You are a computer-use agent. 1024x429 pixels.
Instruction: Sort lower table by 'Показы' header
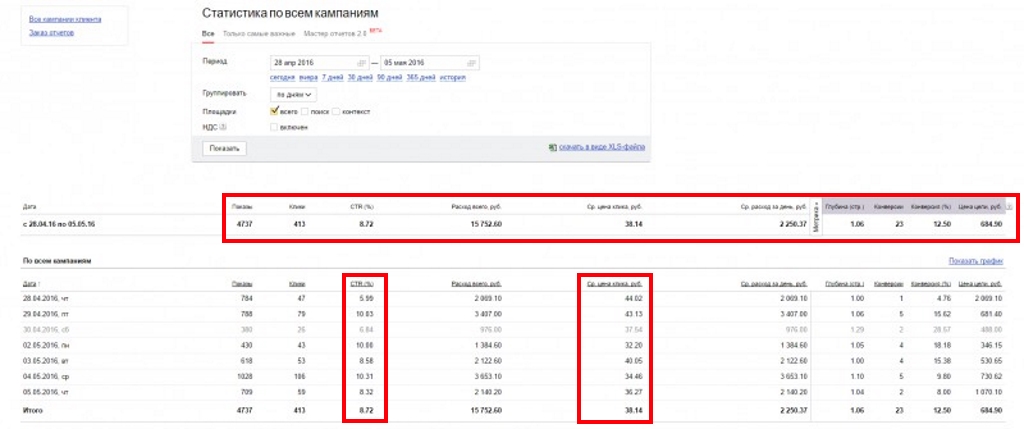(x=242, y=284)
